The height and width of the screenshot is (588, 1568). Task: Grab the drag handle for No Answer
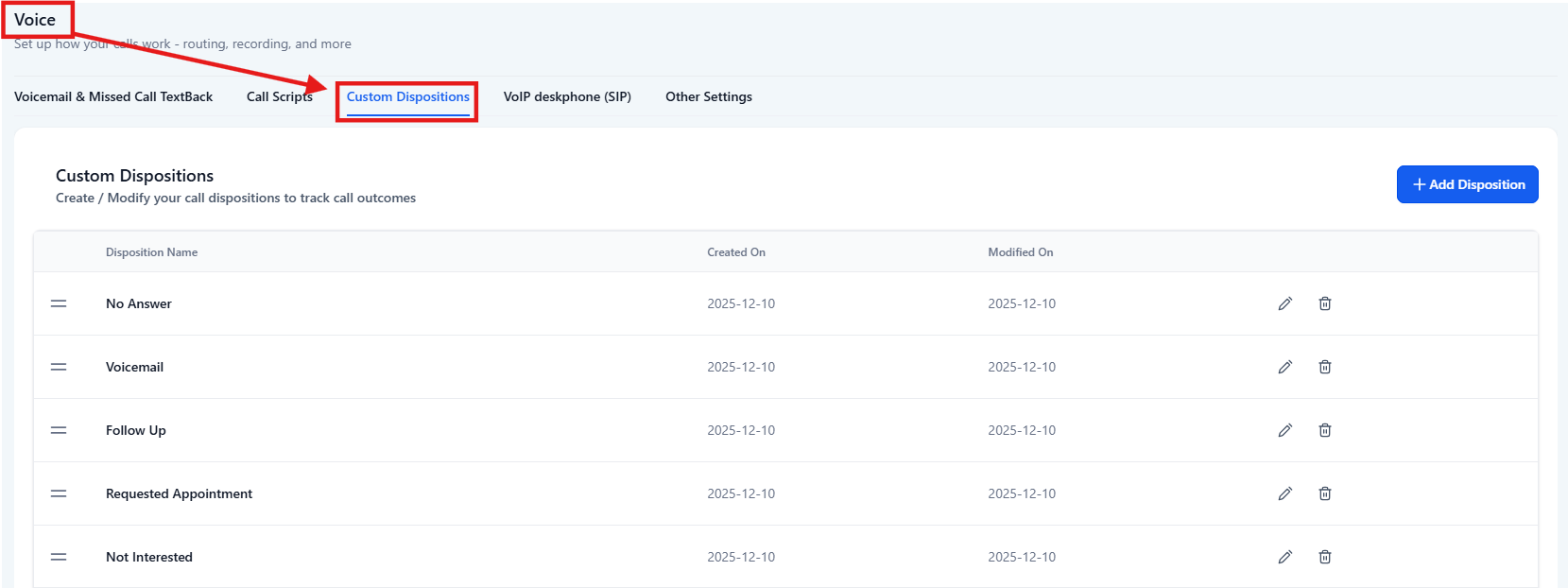pyautogui.click(x=59, y=303)
